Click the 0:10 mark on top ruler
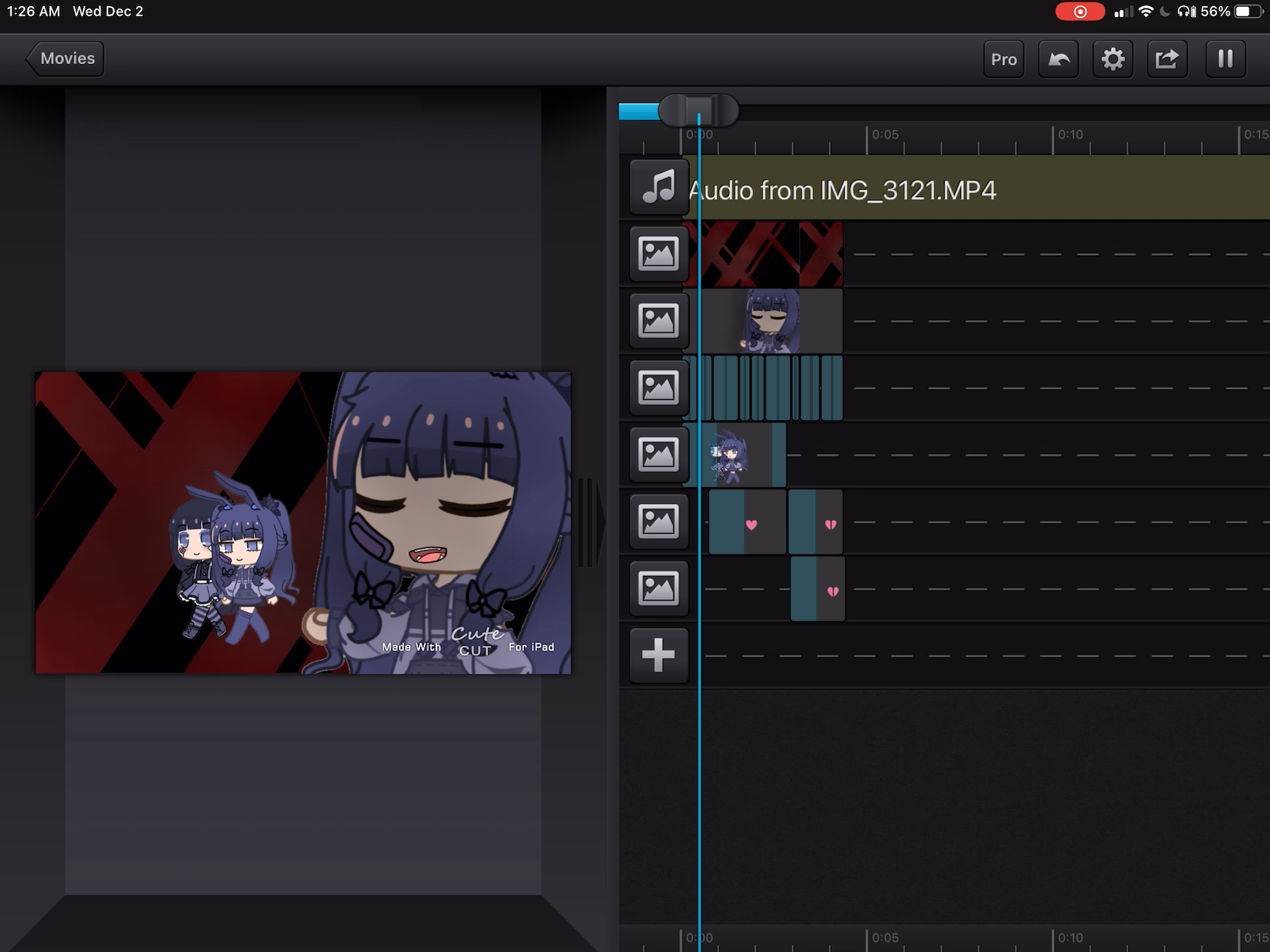Screen dimensions: 1270x952 (x=1070, y=135)
